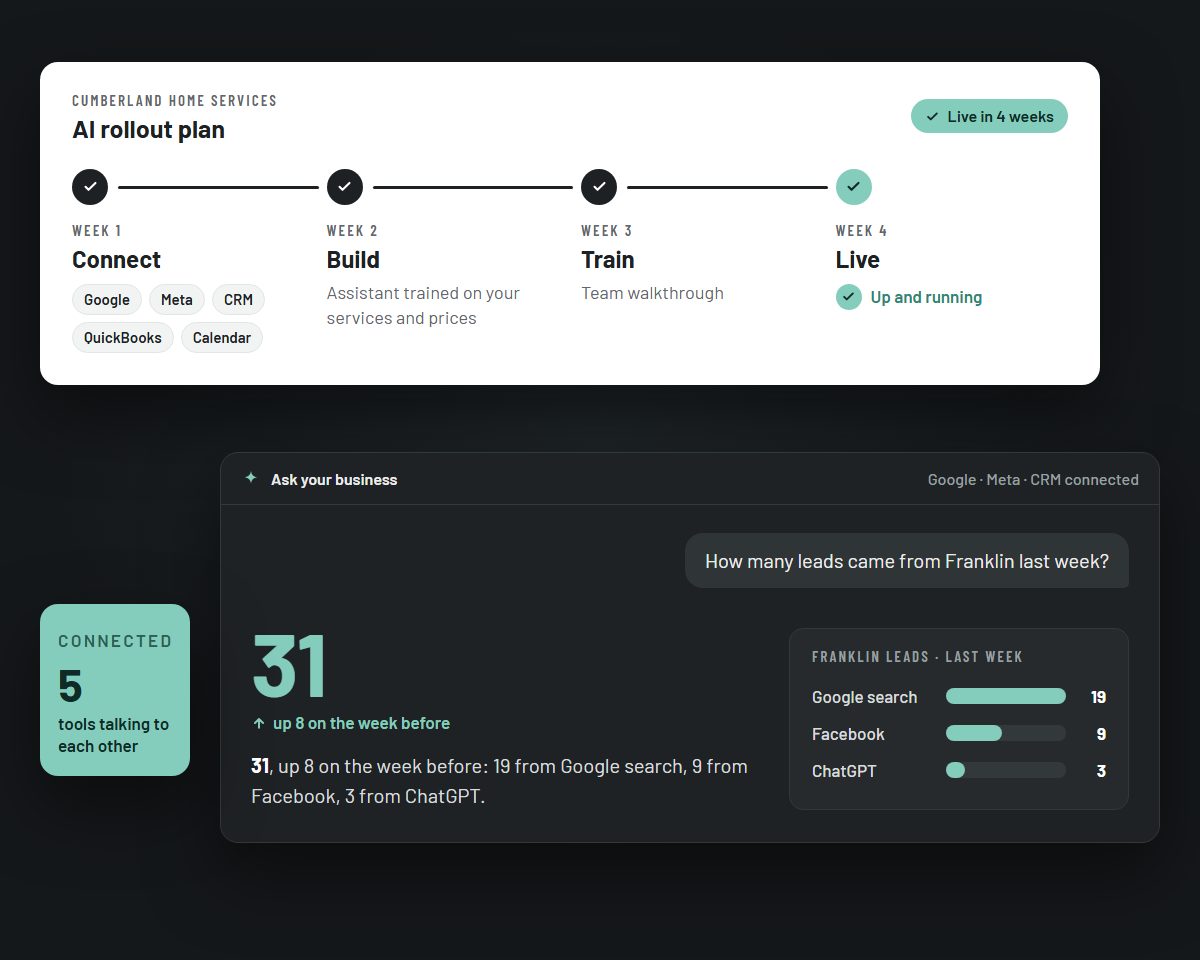Click the checkmark icon beside Up and running
This screenshot has width=1200, height=960.
[849, 297]
